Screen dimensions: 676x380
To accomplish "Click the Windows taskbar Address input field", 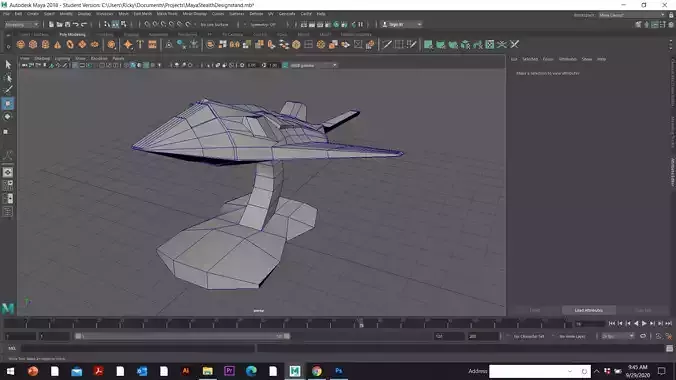I will [x=540, y=371].
